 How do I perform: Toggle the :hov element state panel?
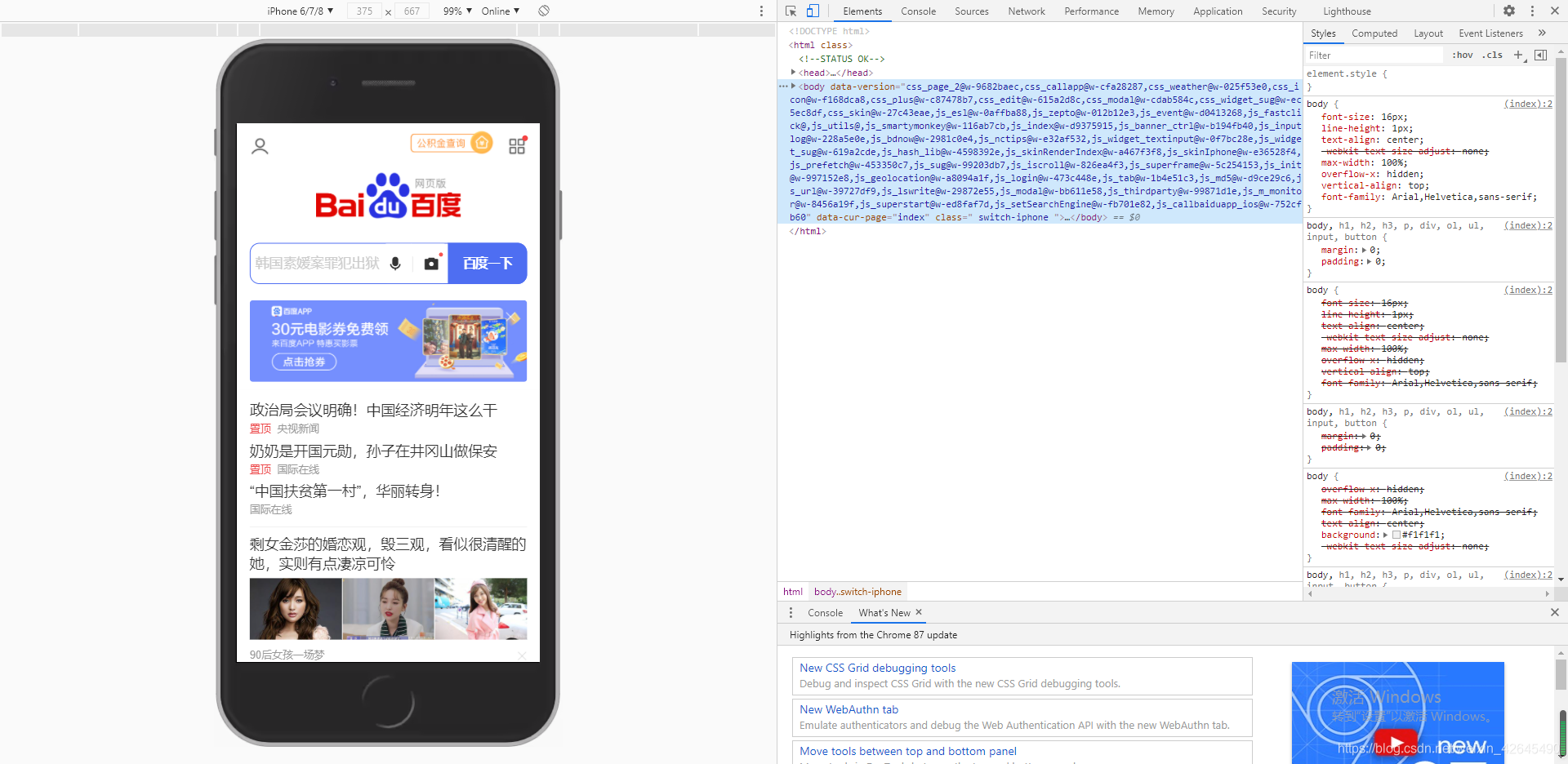click(1463, 55)
